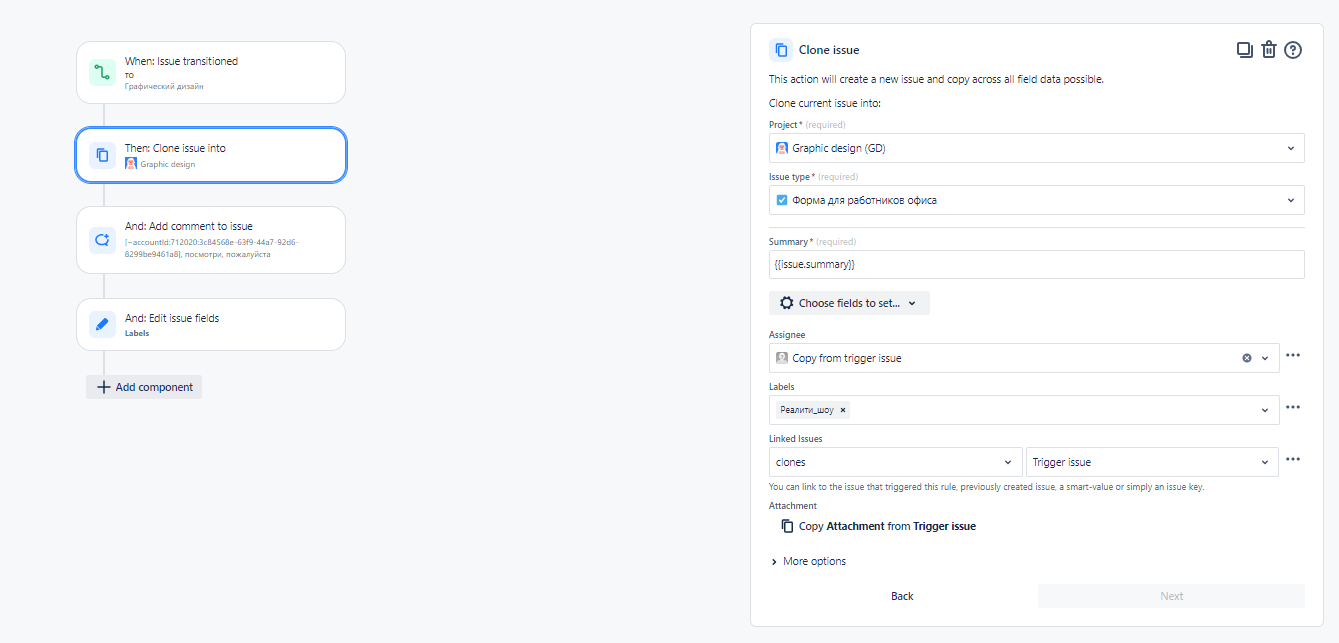1339x643 pixels.
Task: Open the Project dropdown
Action: click(x=1036, y=148)
